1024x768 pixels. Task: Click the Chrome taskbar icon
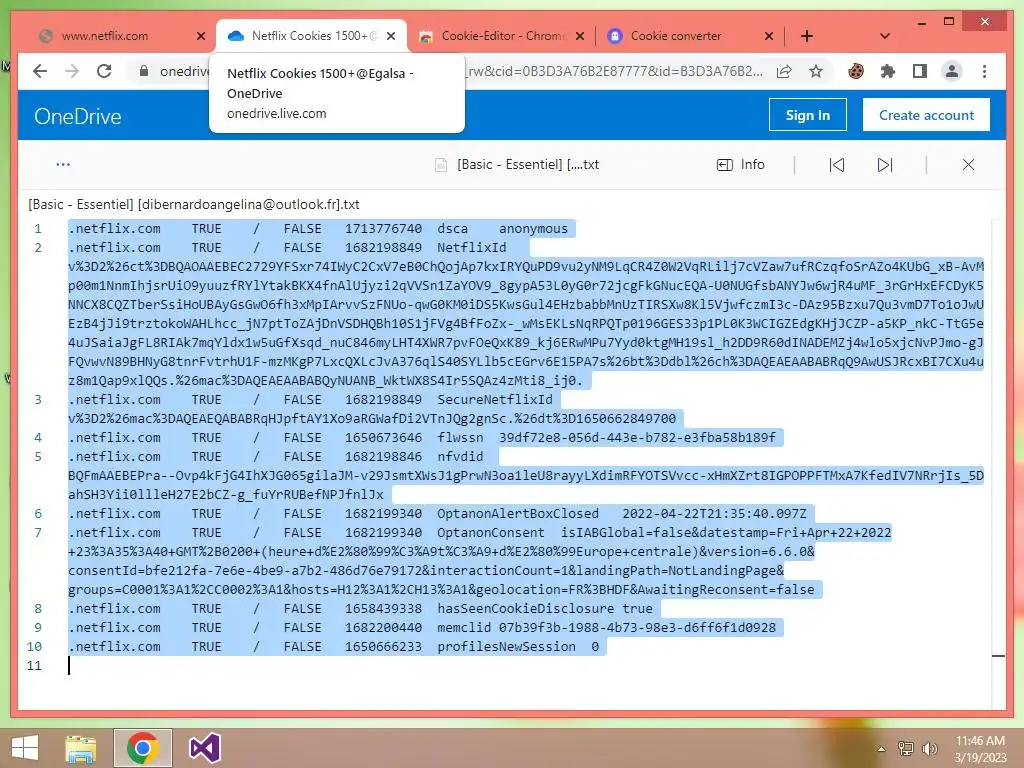143,748
